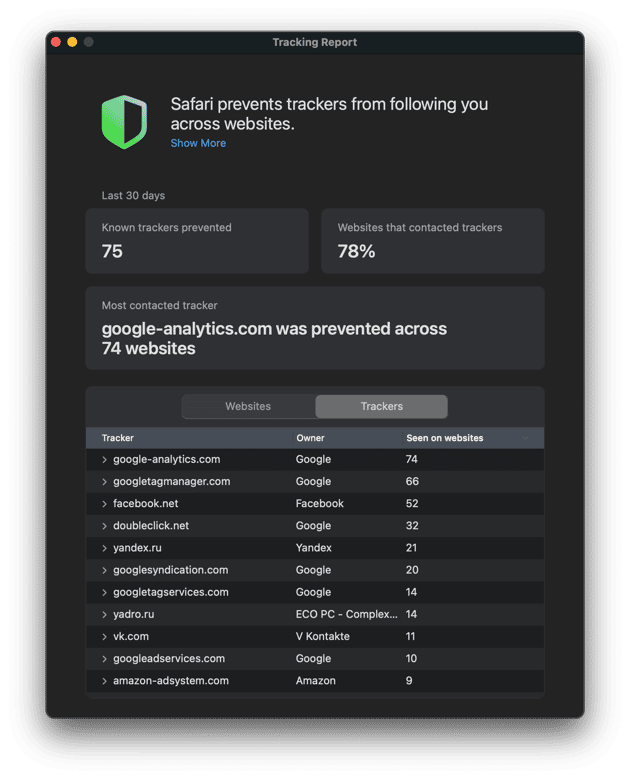Expand doubleclick.net disclosure chevron
Viewport: 630px width, 779px height.
click(x=104, y=526)
